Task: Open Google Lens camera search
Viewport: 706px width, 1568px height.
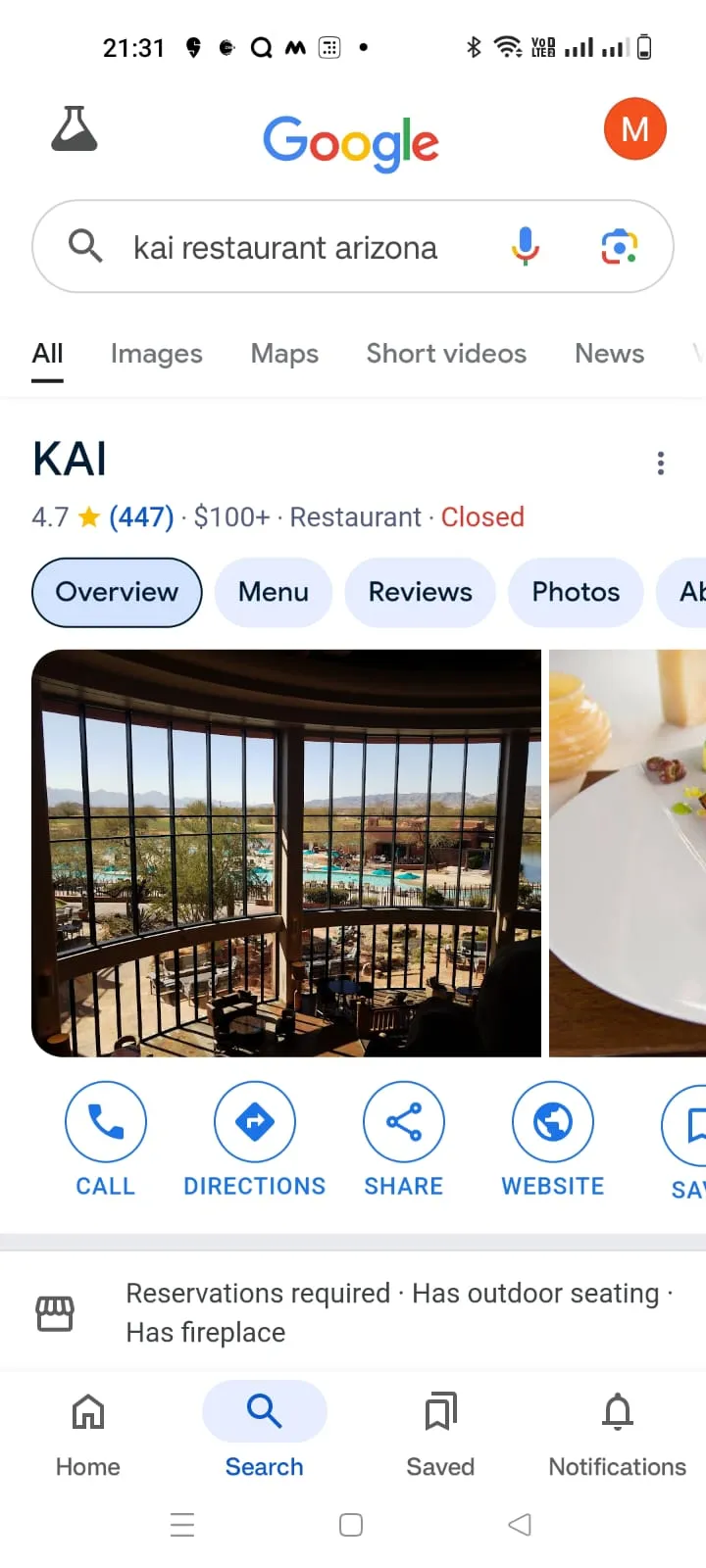Action: (x=619, y=247)
